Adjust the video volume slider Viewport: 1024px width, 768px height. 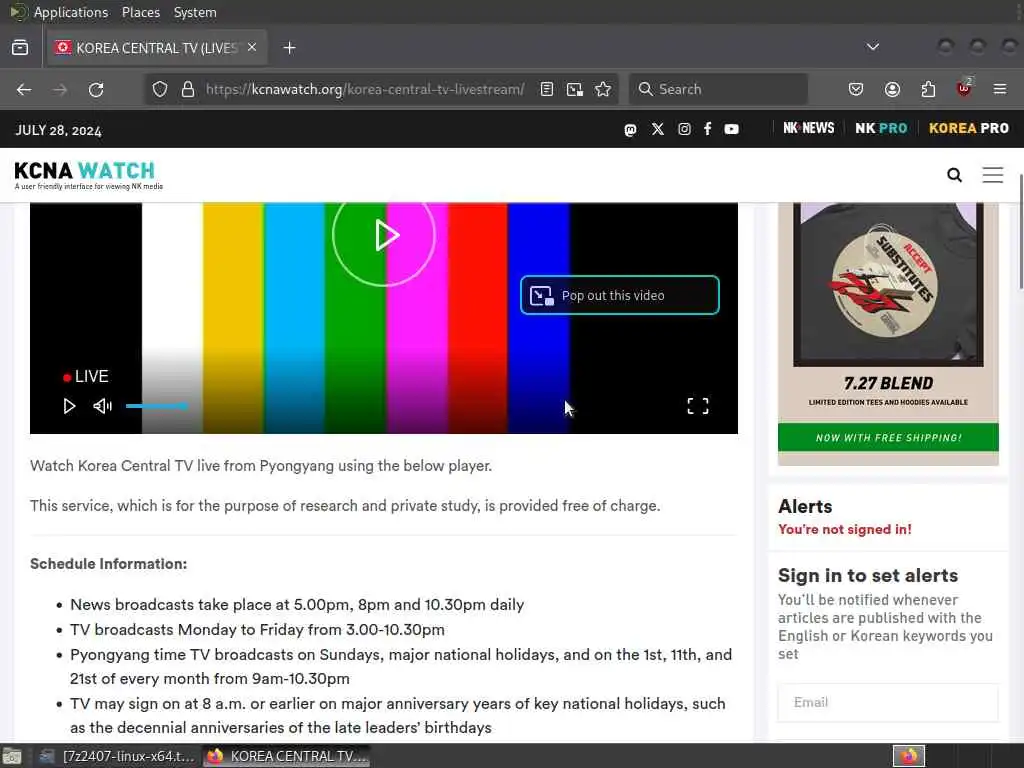157,406
